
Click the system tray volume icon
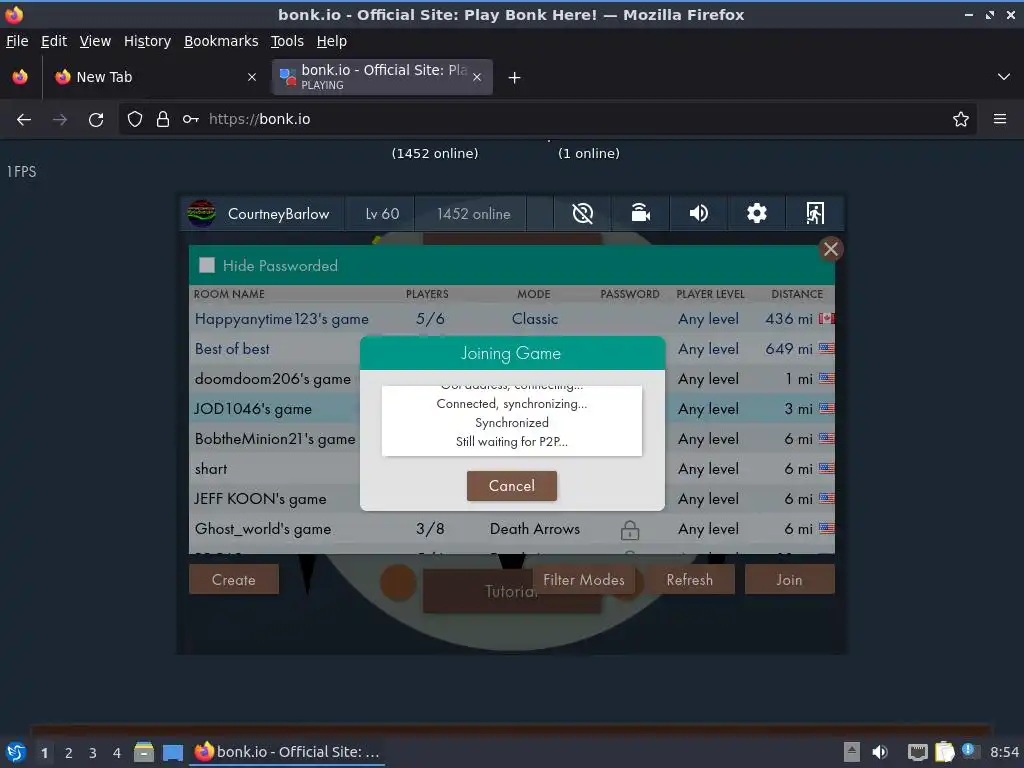click(x=880, y=752)
